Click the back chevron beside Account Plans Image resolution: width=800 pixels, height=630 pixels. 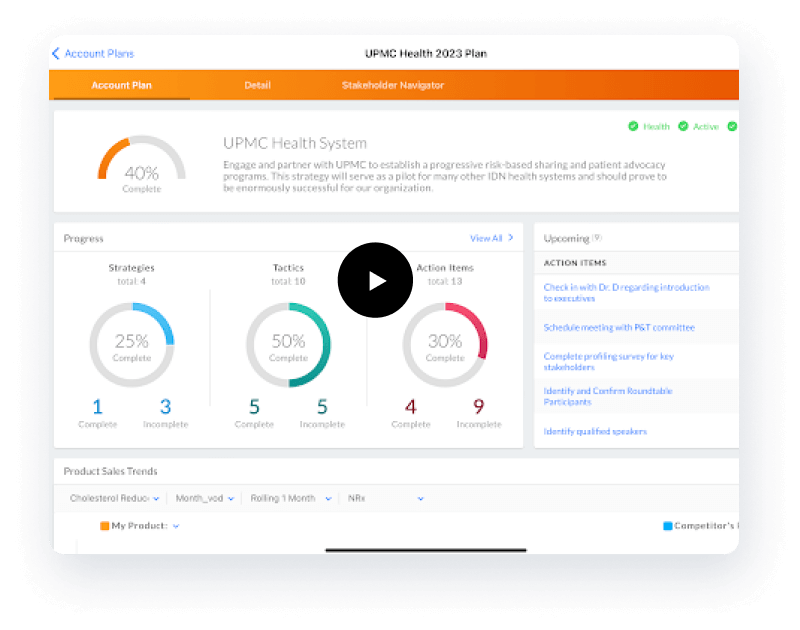(x=56, y=54)
